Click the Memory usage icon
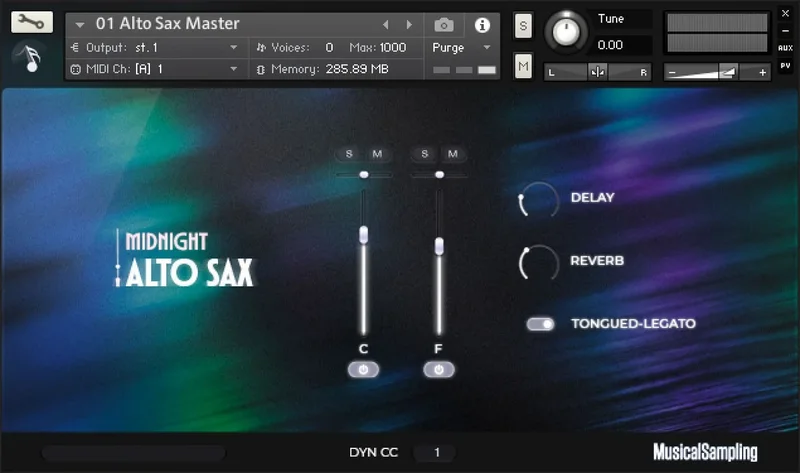 click(261, 69)
